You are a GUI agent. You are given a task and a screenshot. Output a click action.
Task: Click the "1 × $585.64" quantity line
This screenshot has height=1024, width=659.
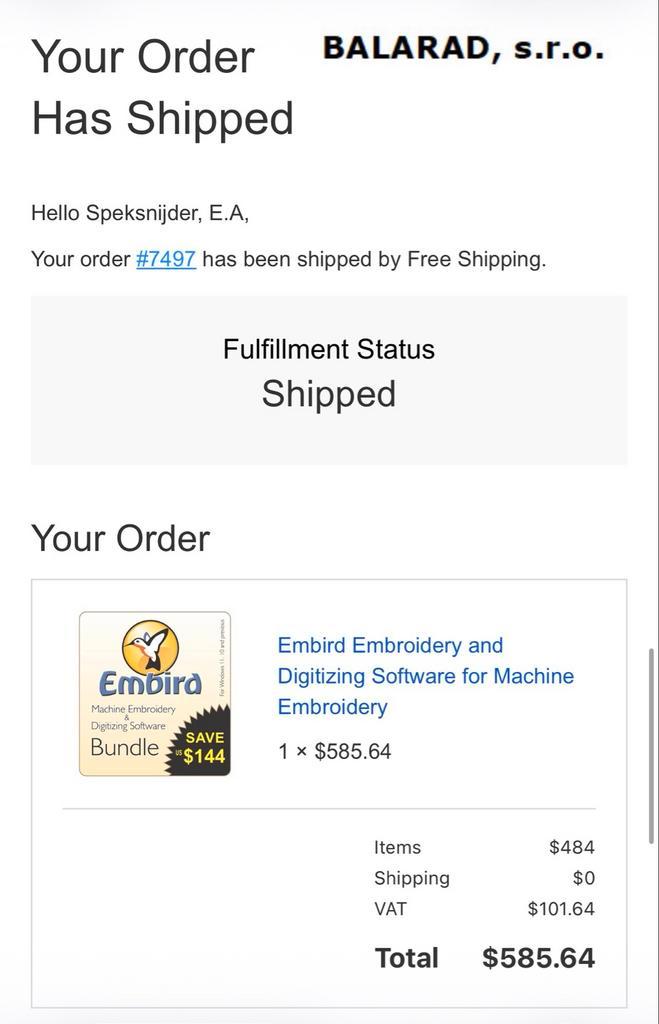(334, 751)
